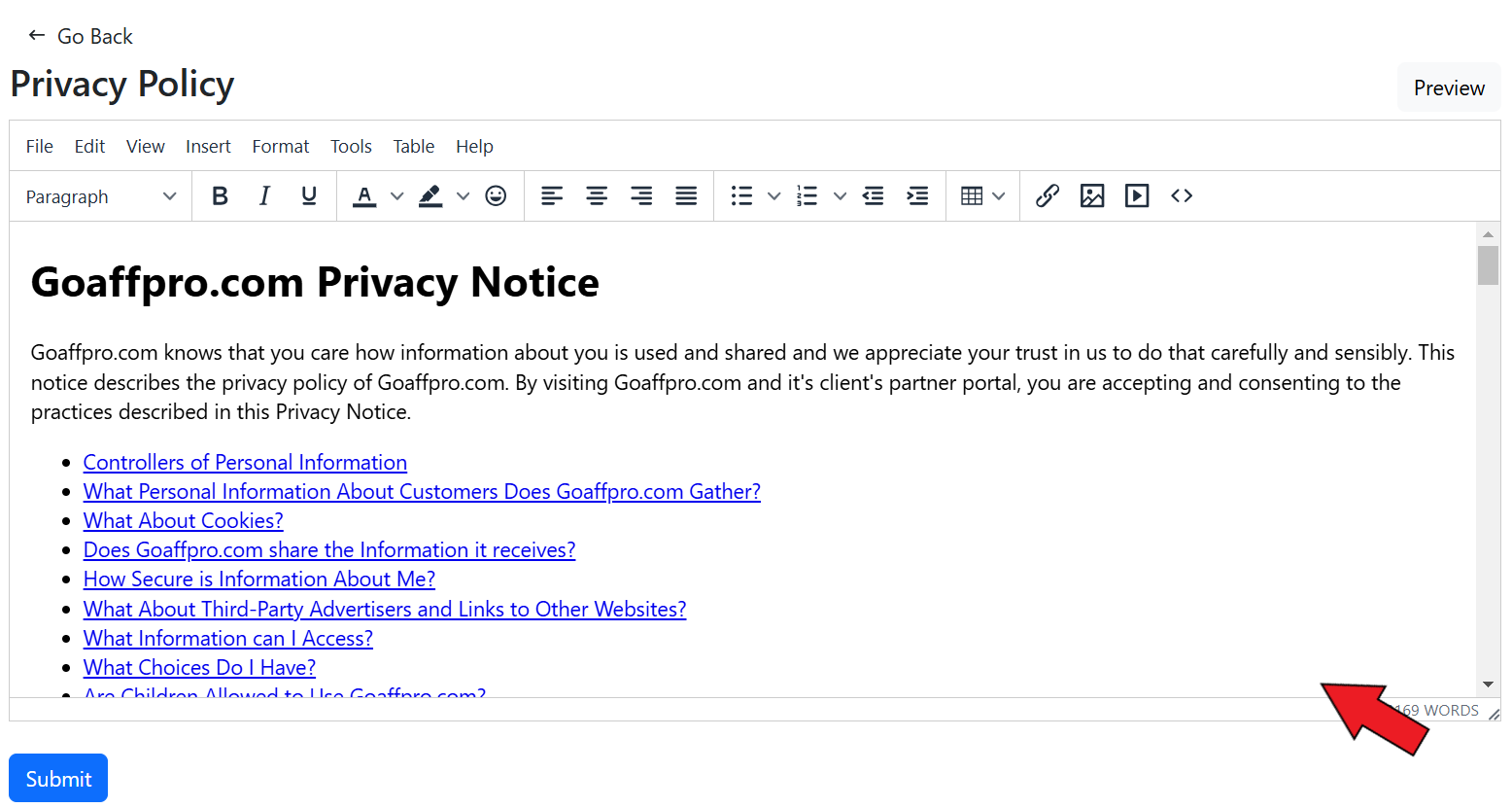The height and width of the screenshot is (808, 1512).
Task: Toggle italic formatting
Action: click(264, 196)
